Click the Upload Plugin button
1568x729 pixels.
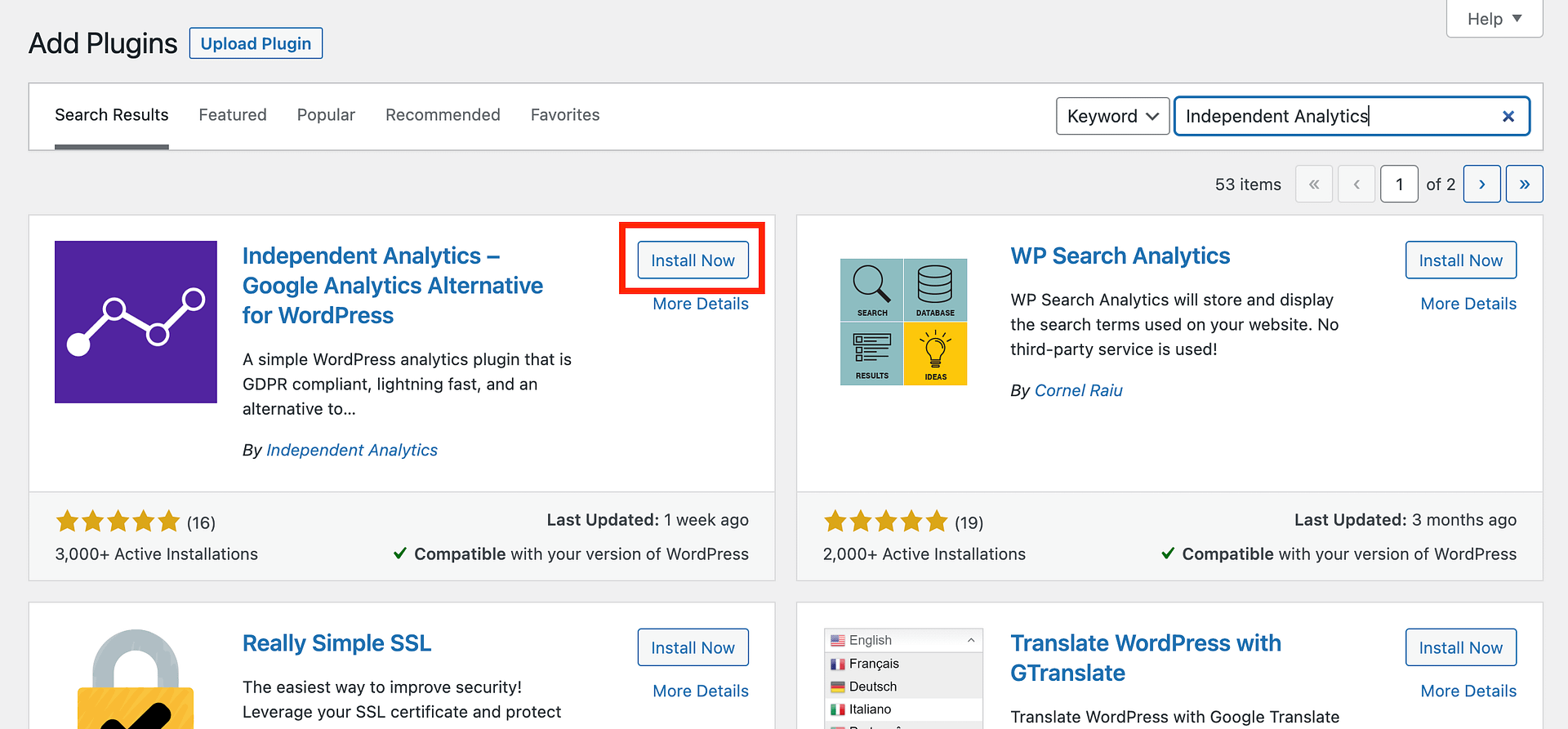click(256, 43)
